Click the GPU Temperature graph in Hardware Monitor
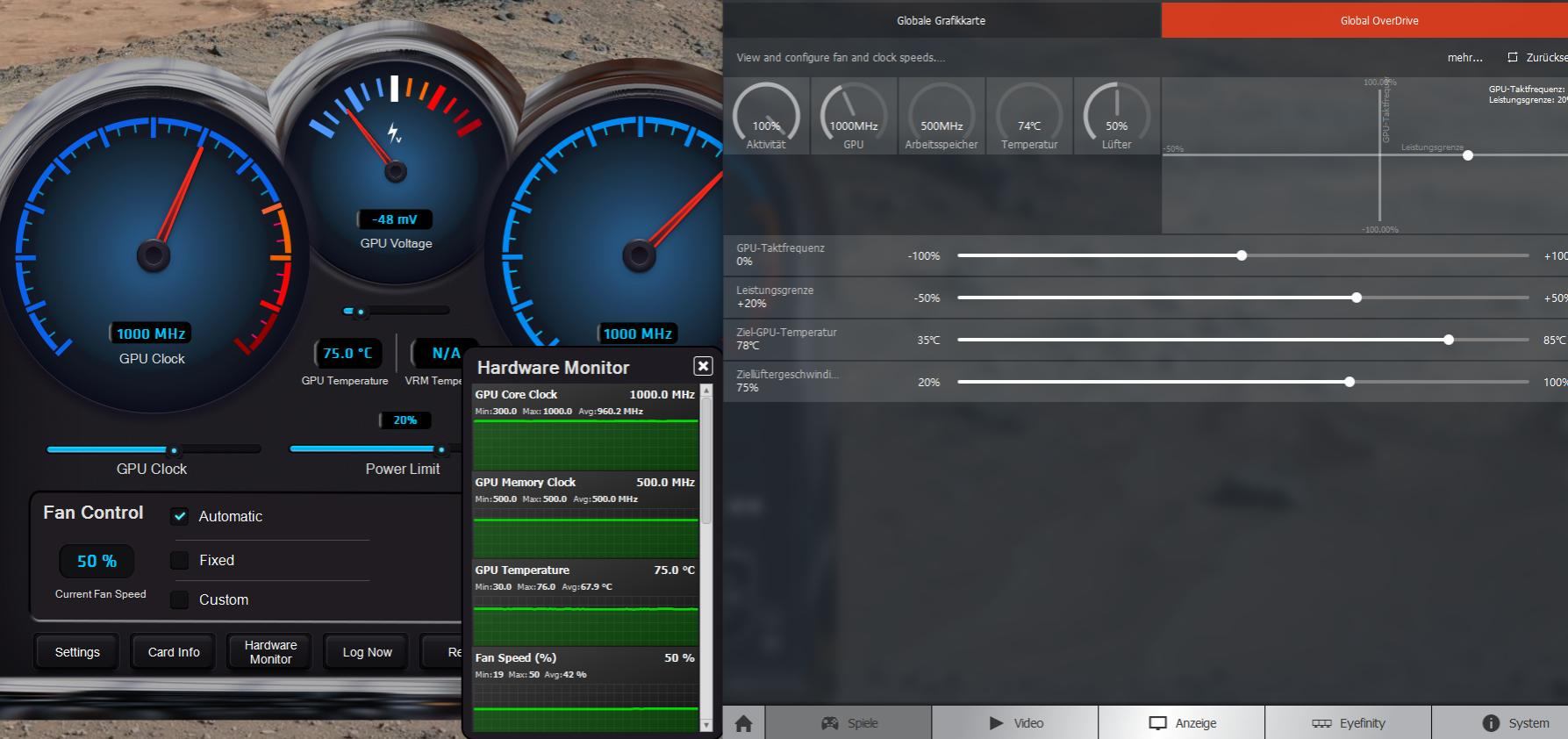Screen dimensions: 1568x739 (585, 620)
